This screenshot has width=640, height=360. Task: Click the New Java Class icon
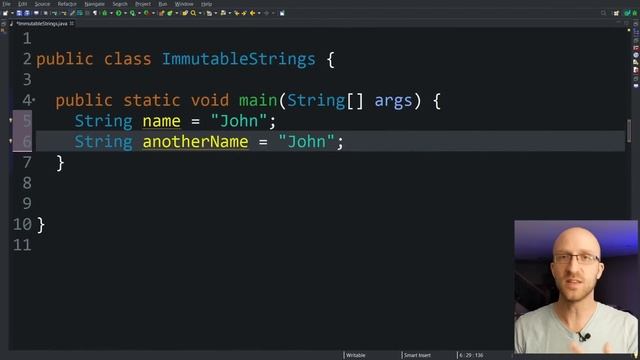tap(169, 13)
